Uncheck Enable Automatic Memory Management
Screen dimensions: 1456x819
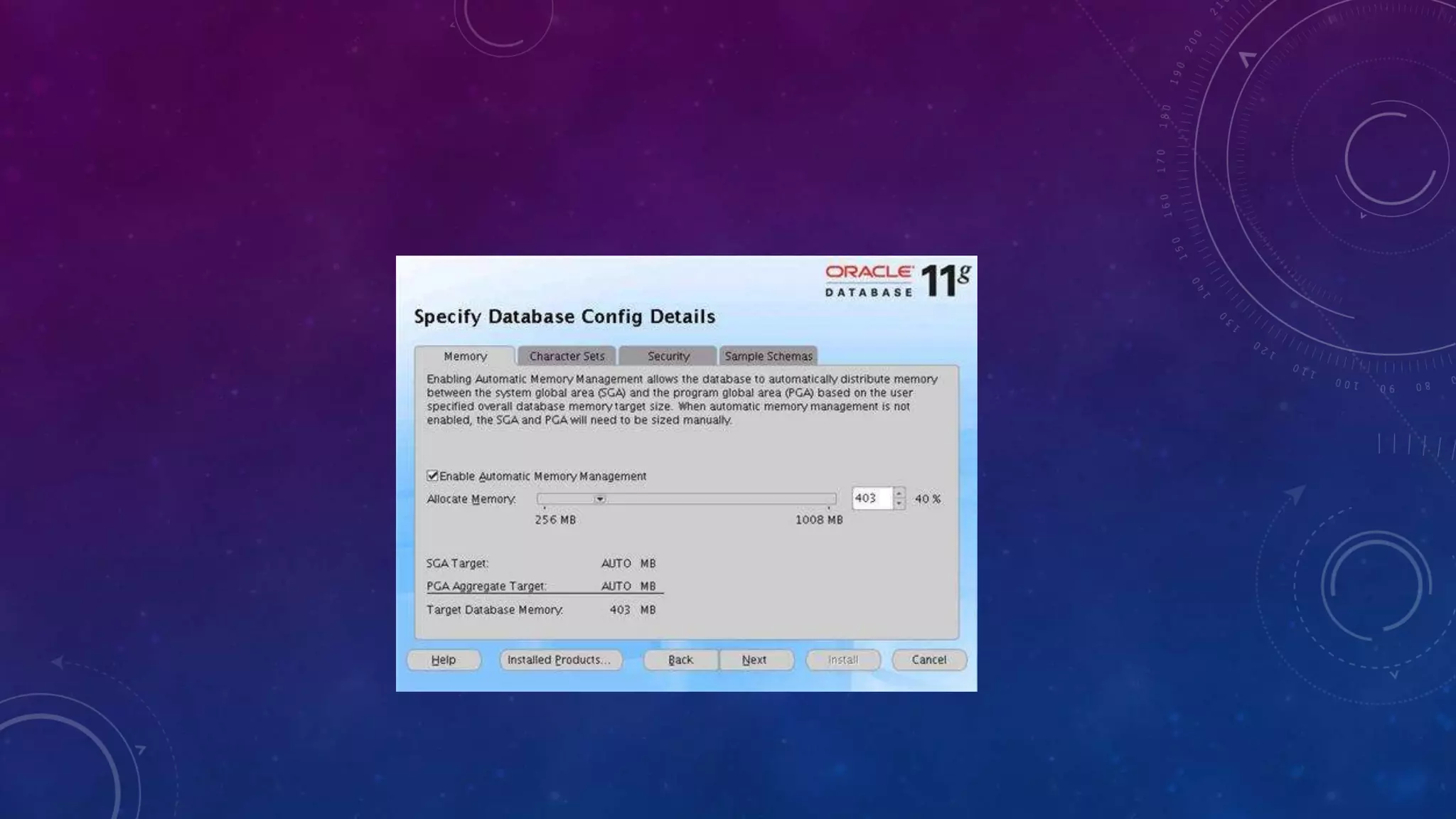(432, 476)
